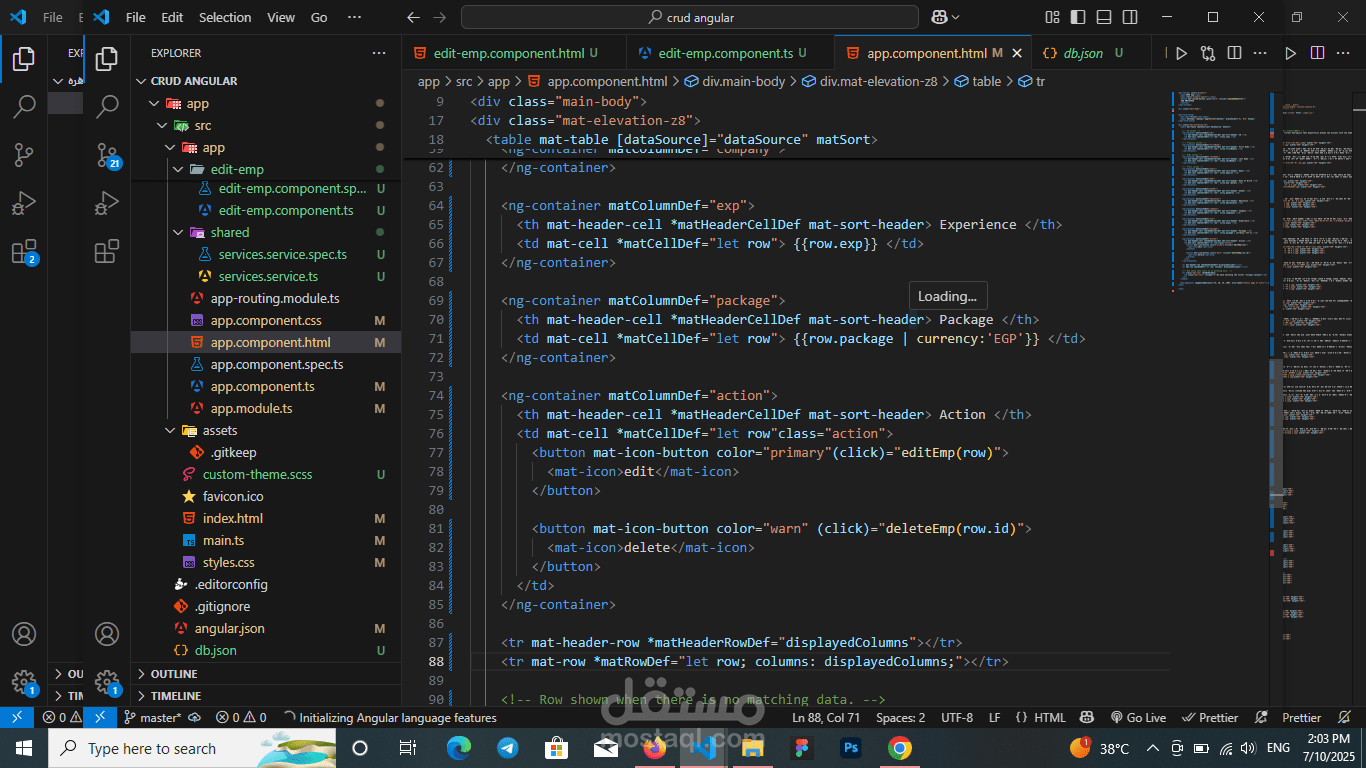Image resolution: width=1366 pixels, height=768 pixels.
Task: Open errors and warnings counter beside the cloud icon
Action: [241, 717]
